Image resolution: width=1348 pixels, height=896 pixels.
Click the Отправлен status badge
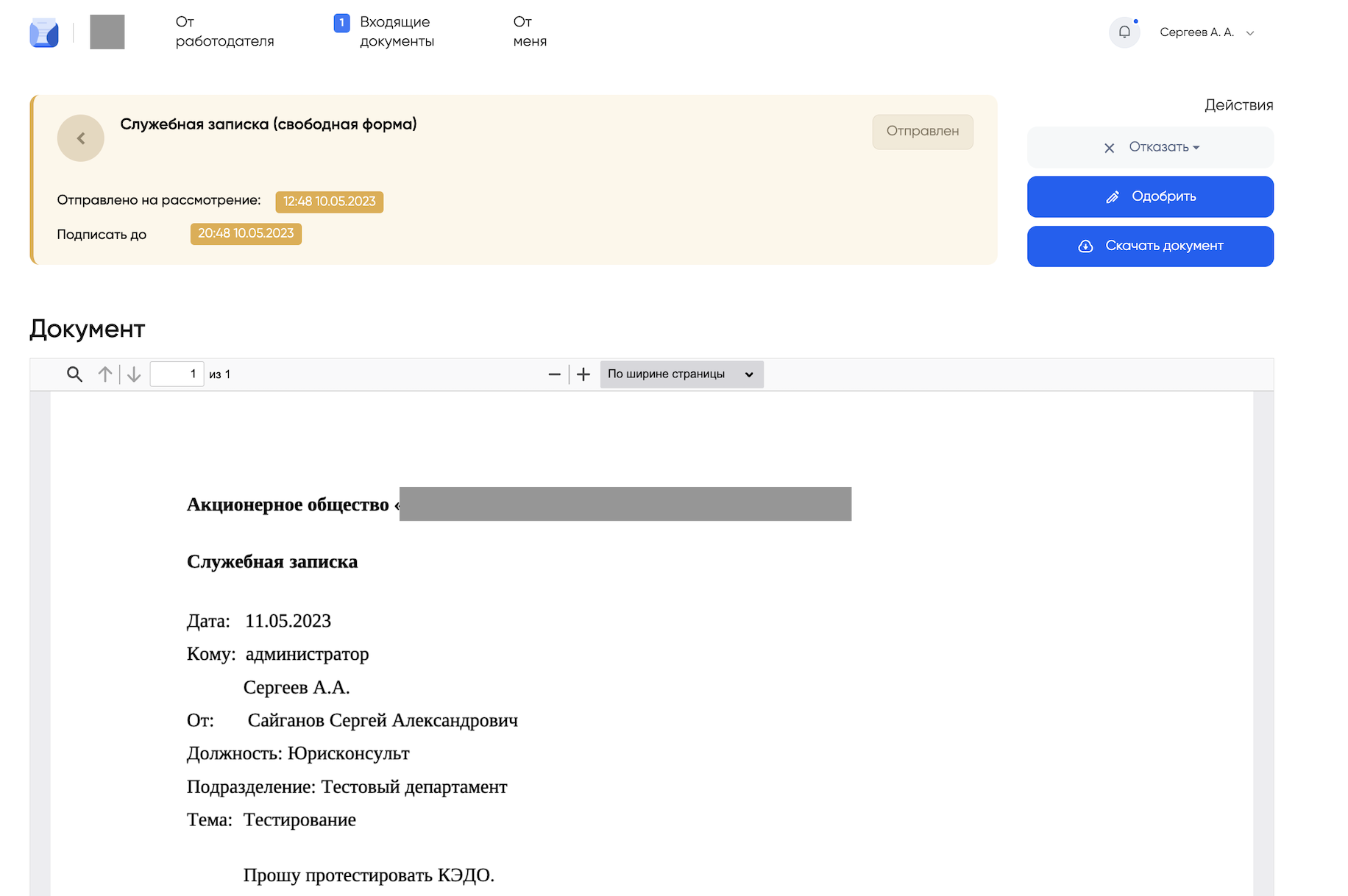pos(922,132)
